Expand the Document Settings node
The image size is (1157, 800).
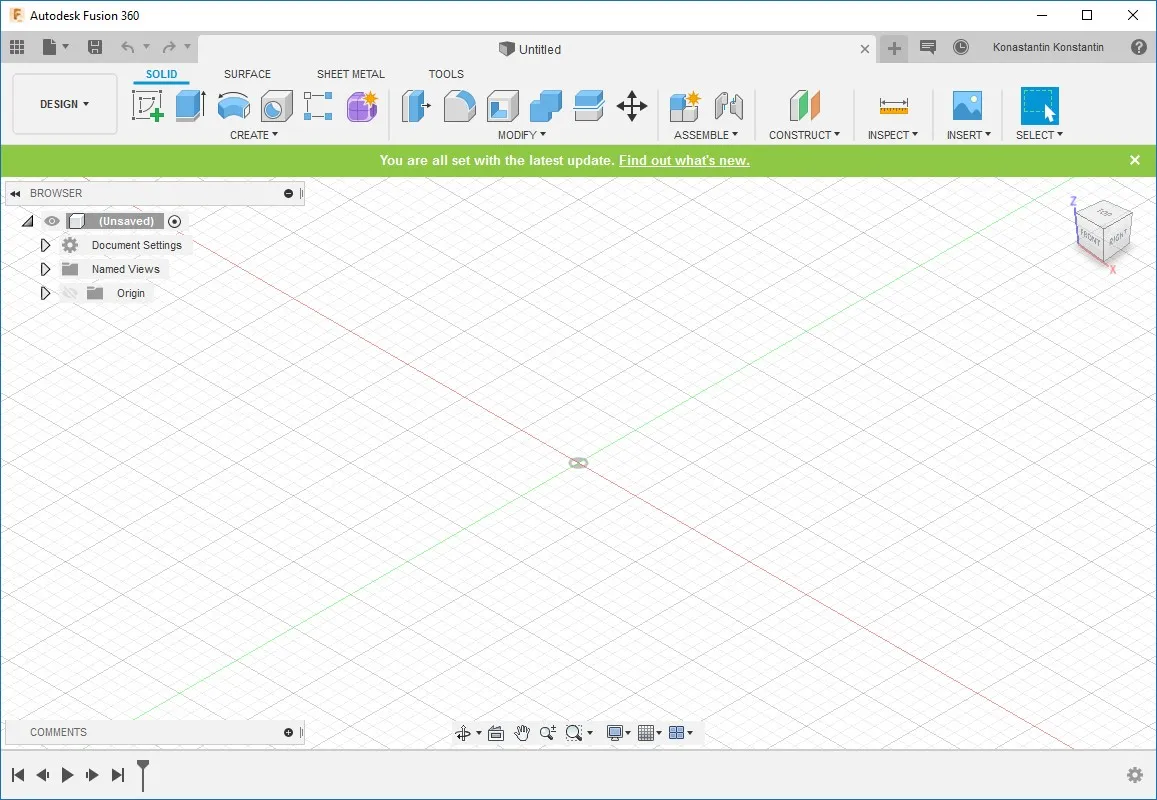[x=45, y=245]
